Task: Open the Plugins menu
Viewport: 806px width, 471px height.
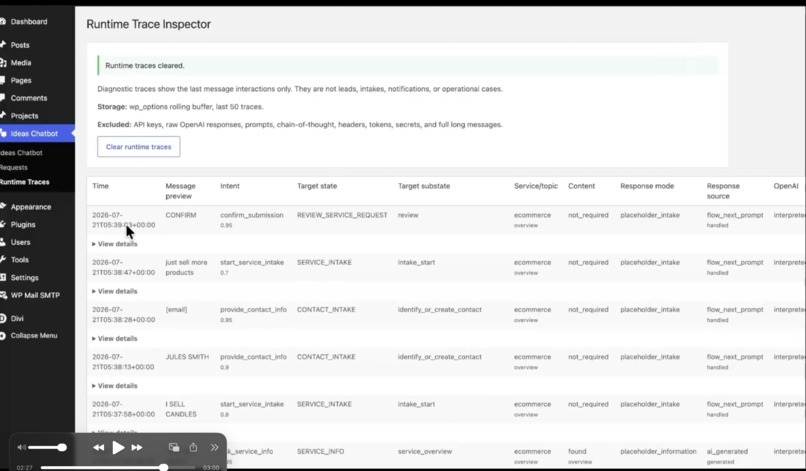Action: [23, 224]
